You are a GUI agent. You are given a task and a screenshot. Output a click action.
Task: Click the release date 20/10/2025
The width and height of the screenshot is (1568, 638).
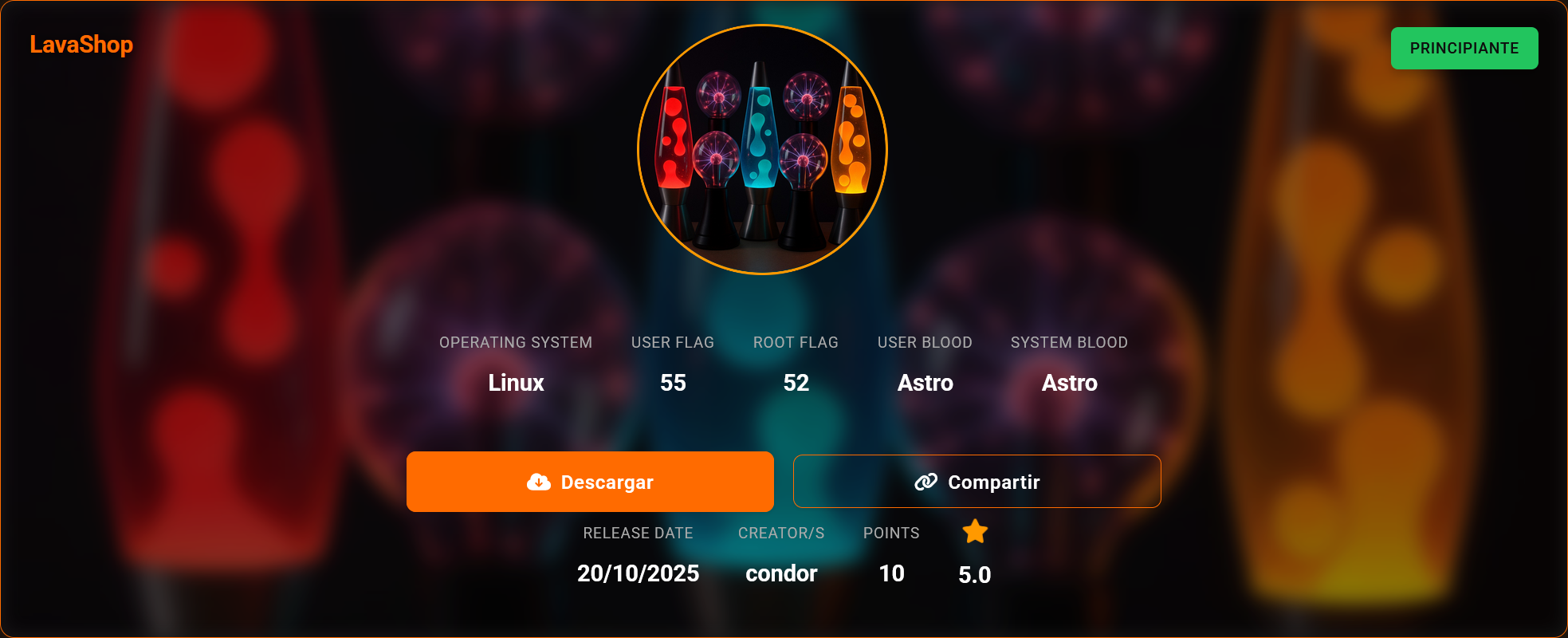click(638, 573)
